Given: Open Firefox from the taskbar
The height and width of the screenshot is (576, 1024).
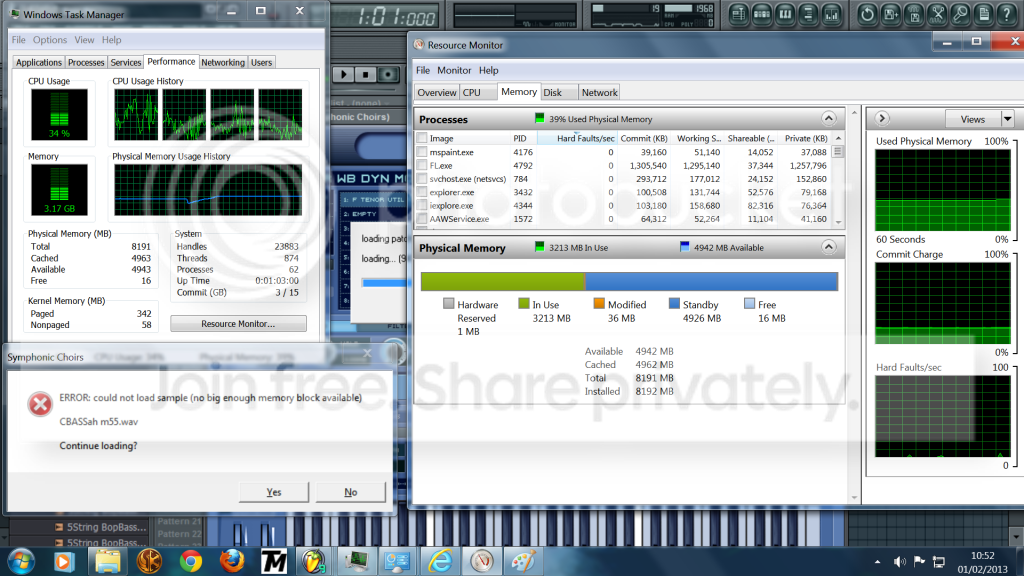Looking at the screenshot, I should tap(232, 562).
